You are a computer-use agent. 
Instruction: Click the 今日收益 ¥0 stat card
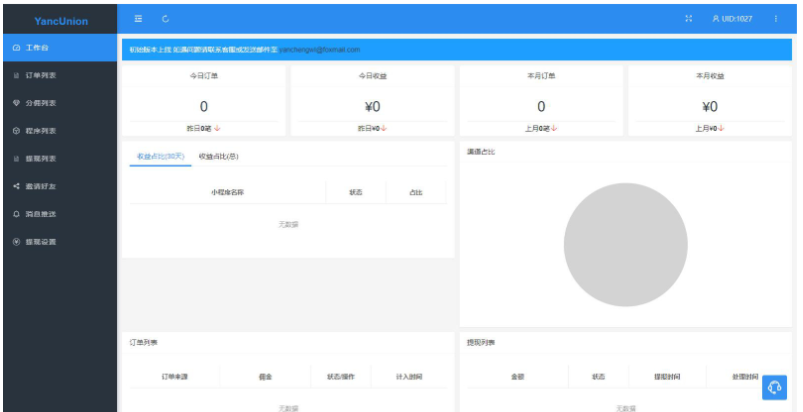[x=372, y=101]
